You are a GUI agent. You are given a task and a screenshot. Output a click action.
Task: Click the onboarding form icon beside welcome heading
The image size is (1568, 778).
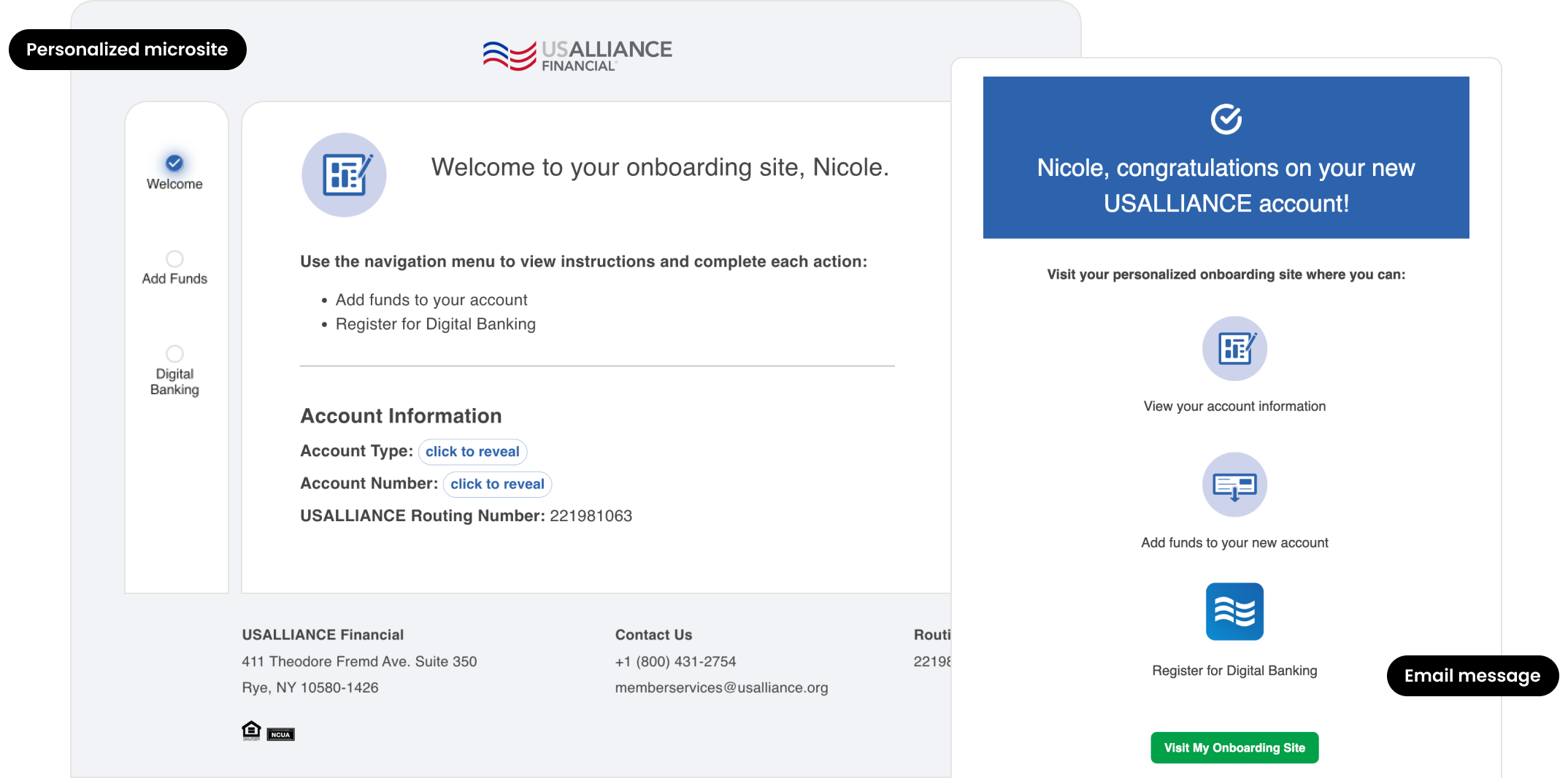[x=344, y=174]
